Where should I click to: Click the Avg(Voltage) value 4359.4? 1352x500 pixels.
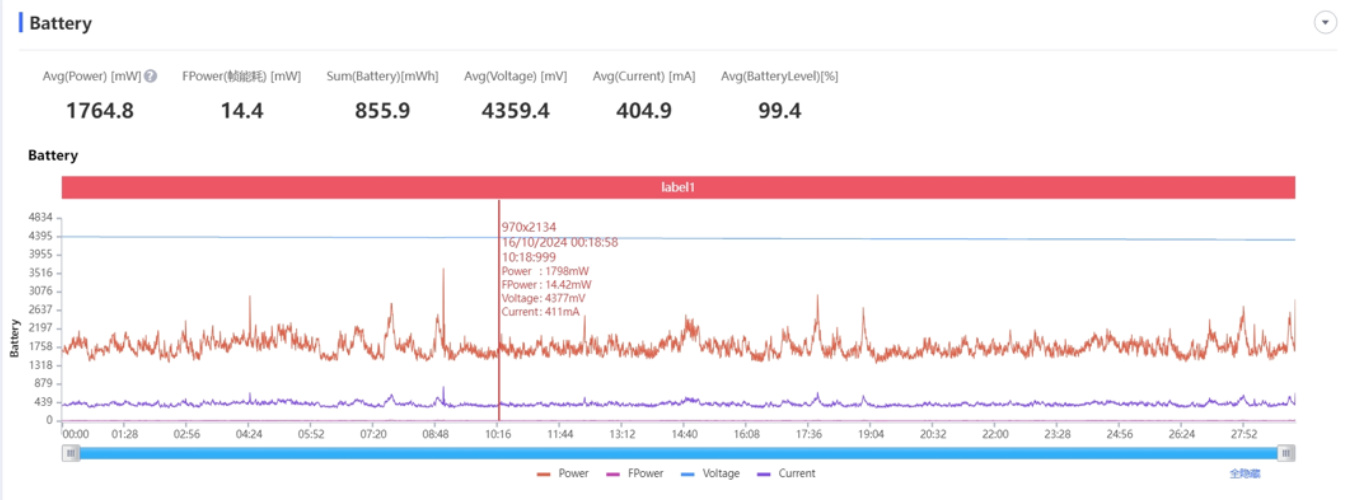point(515,111)
